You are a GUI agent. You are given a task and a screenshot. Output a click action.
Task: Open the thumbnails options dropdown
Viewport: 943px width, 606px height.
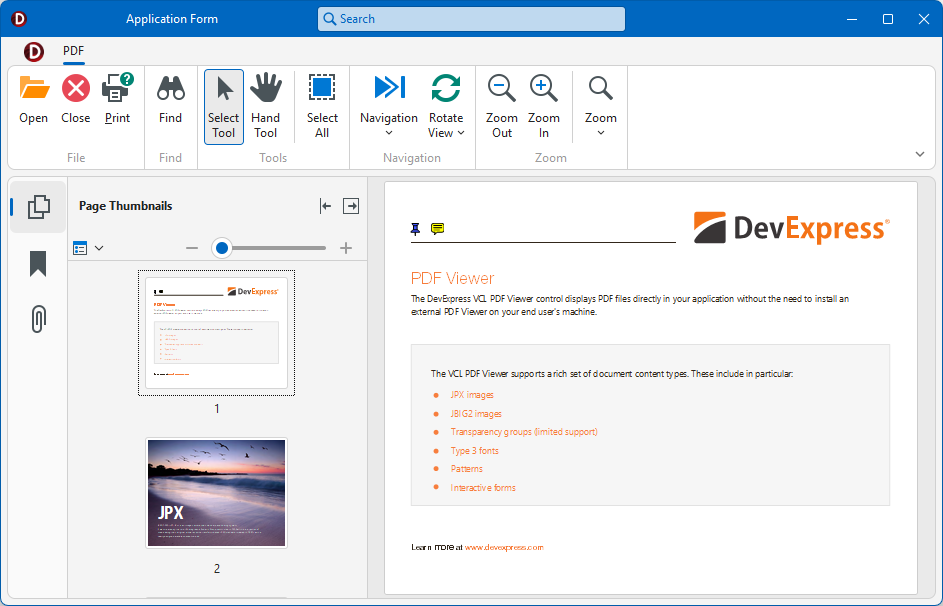[88, 248]
